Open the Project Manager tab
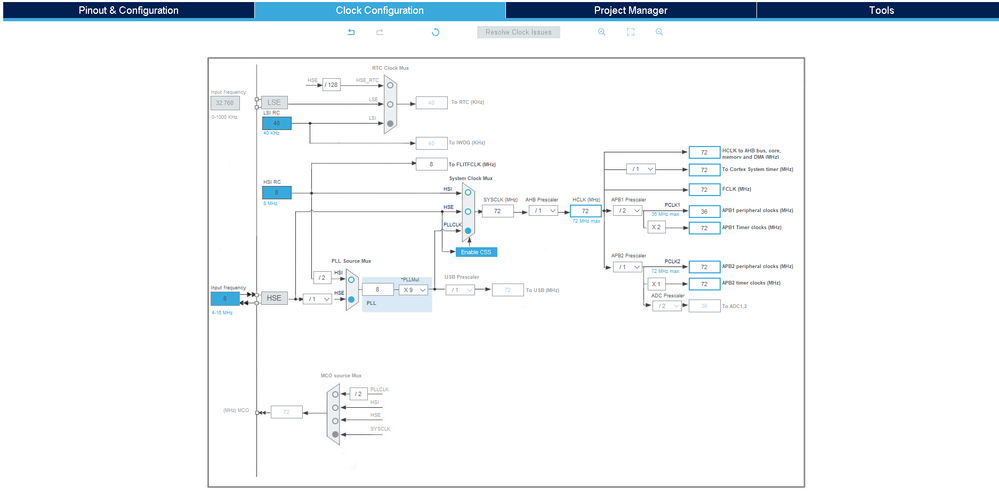Image resolution: width=999 pixels, height=502 pixels. click(631, 10)
